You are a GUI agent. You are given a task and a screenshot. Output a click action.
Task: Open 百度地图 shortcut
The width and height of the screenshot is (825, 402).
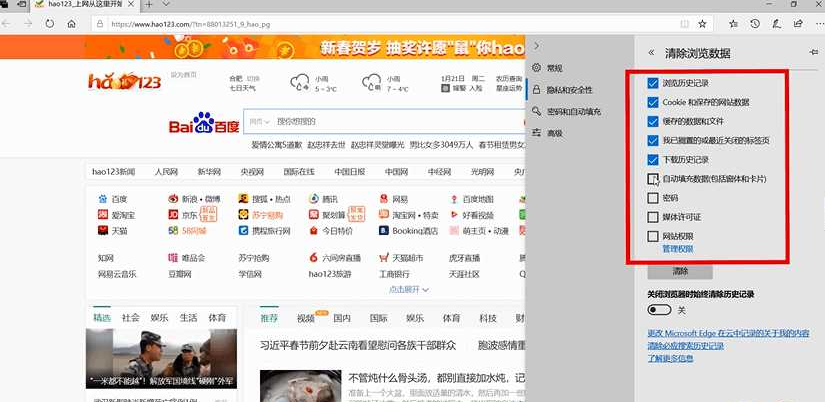tap(472, 199)
